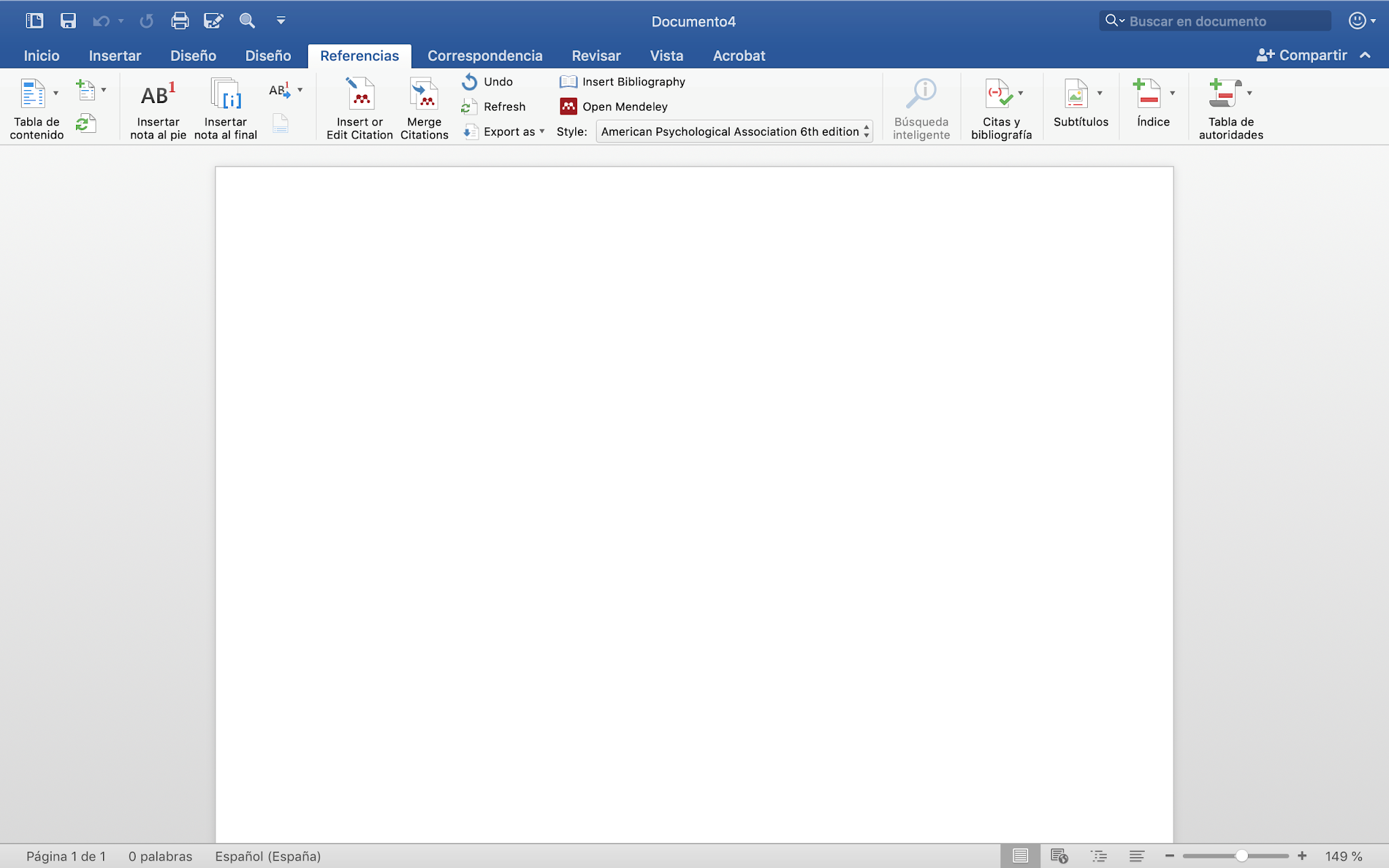Click the Save icon in title bar
Image resolution: width=1389 pixels, height=868 pixels.
tap(68, 21)
